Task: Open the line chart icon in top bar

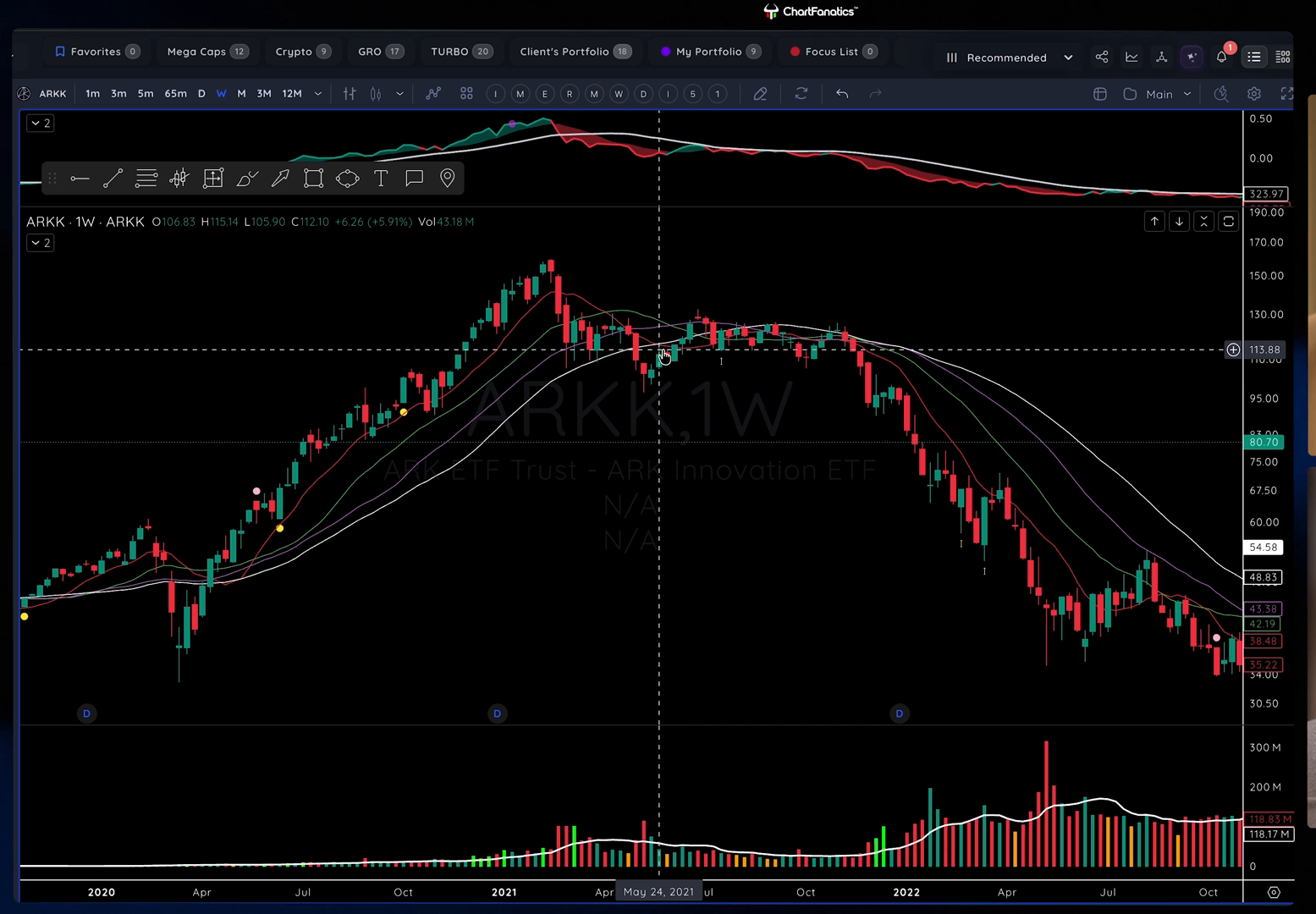Action: click(x=1132, y=57)
